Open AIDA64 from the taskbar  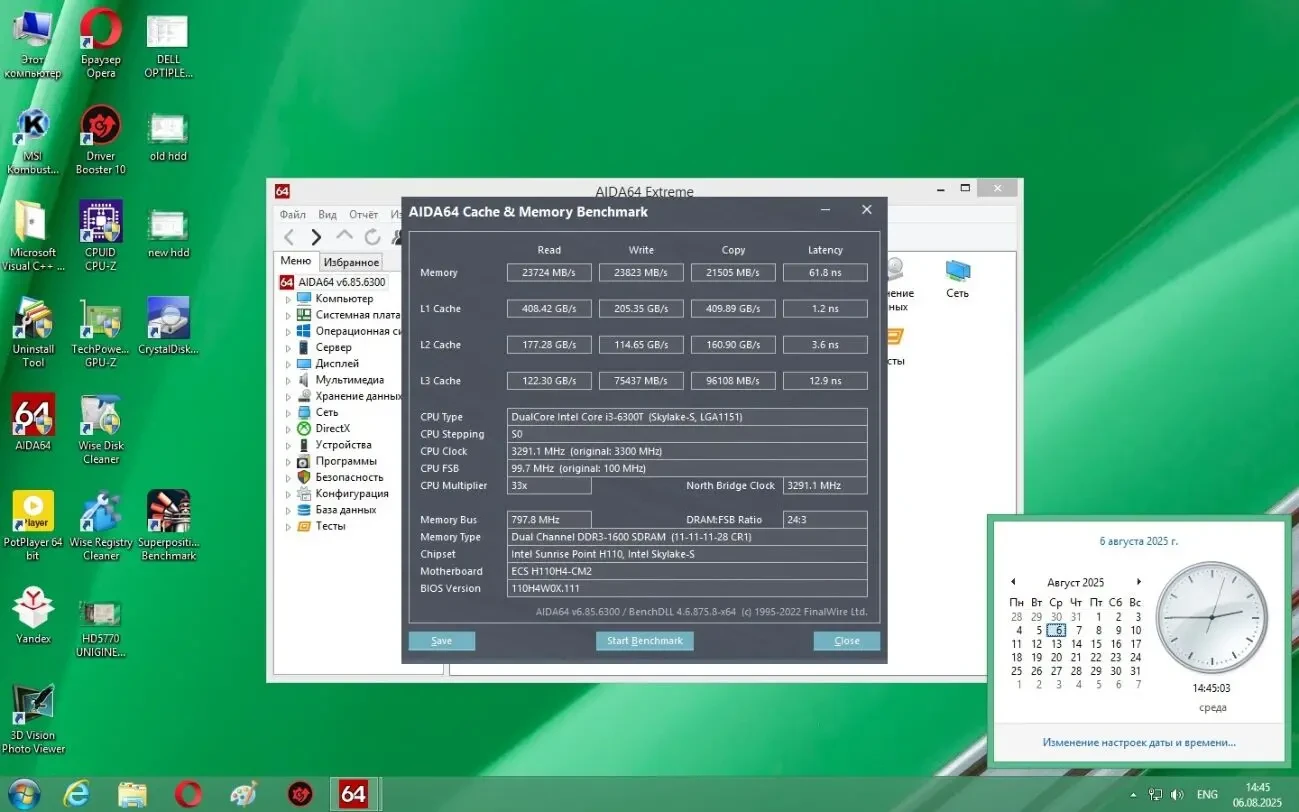pyautogui.click(x=355, y=793)
